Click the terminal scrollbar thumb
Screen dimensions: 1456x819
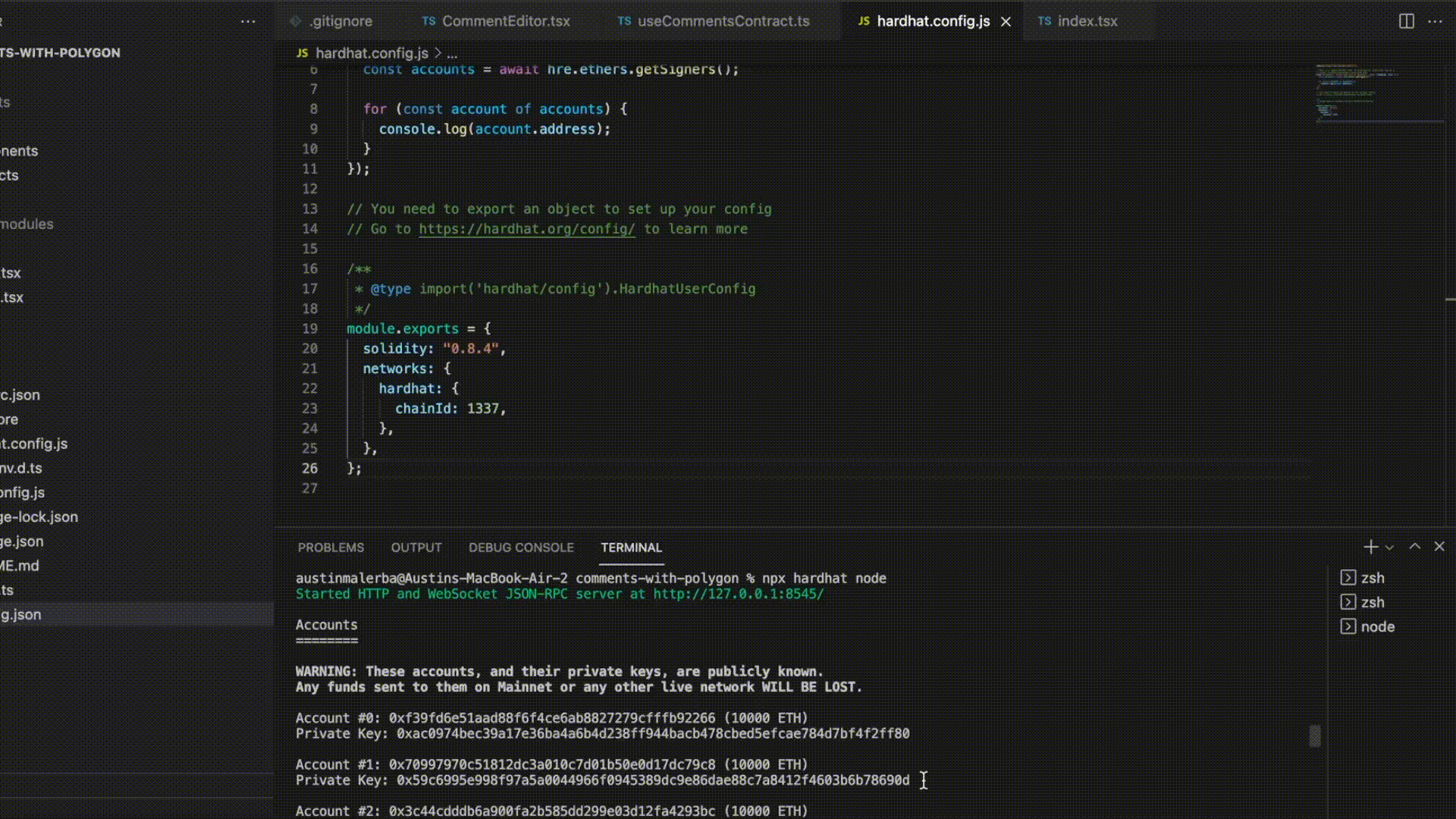coord(1315,736)
